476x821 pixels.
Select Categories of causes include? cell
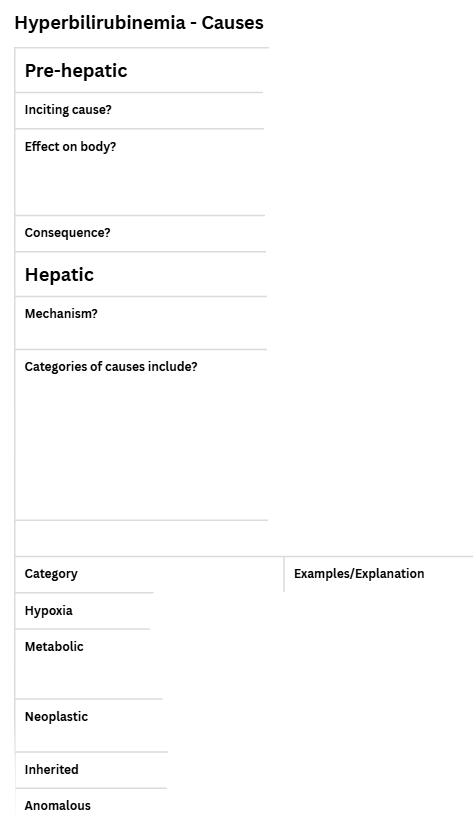[141, 435]
